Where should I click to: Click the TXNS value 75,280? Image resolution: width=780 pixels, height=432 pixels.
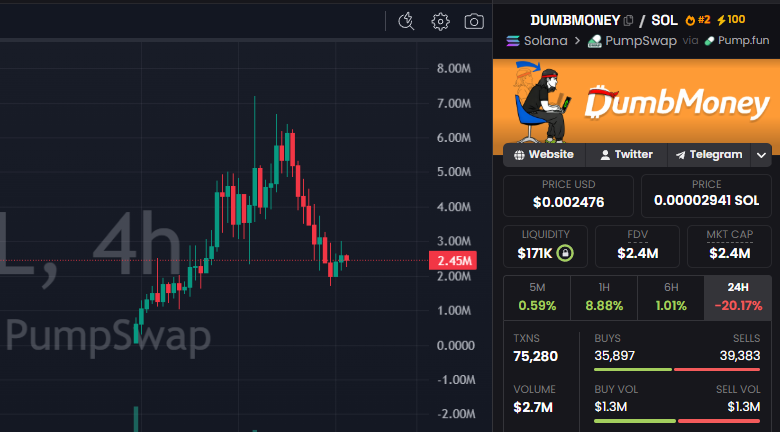click(535, 356)
